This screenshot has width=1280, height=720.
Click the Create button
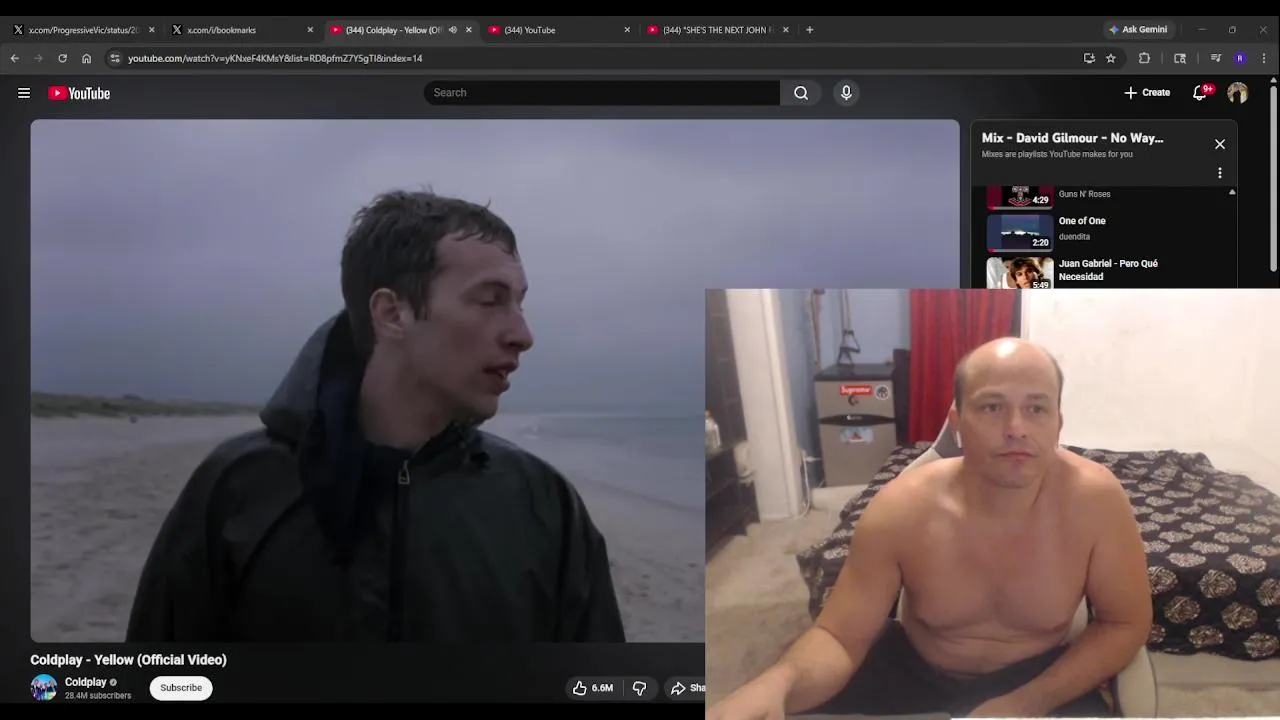pyautogui.click(x=1147, y=93)
